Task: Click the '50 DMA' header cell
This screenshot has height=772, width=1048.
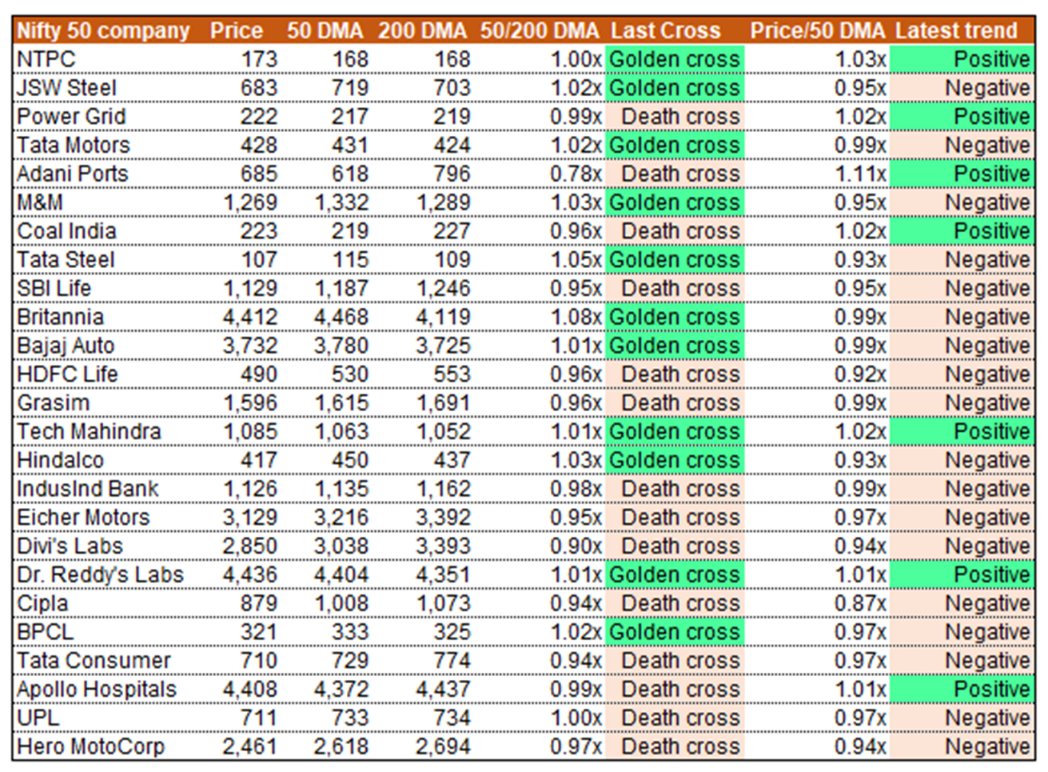Action: tap(325, 31)
